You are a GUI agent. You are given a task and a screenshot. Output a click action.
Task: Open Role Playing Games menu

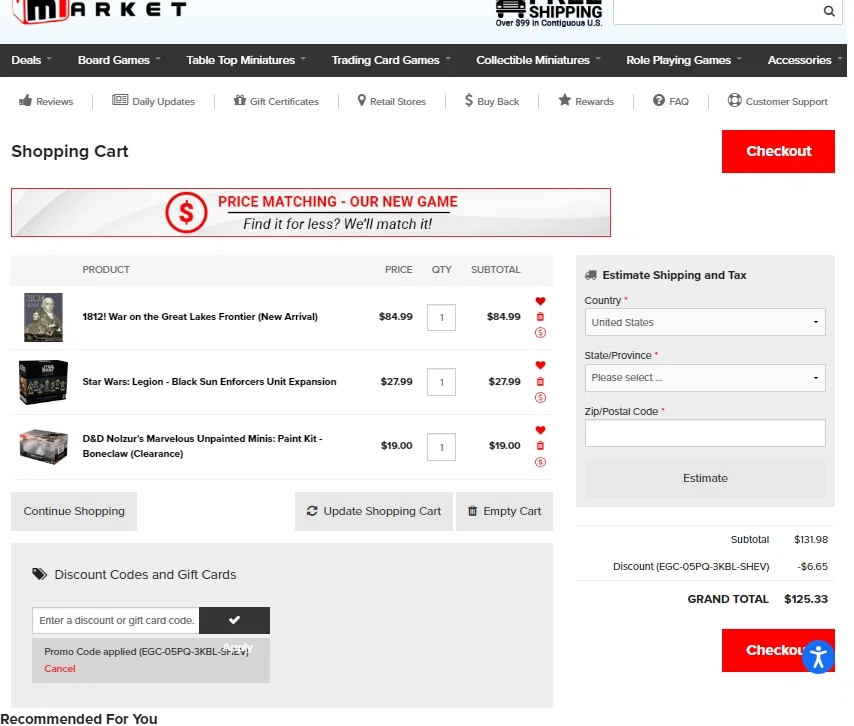pos(684,60)
